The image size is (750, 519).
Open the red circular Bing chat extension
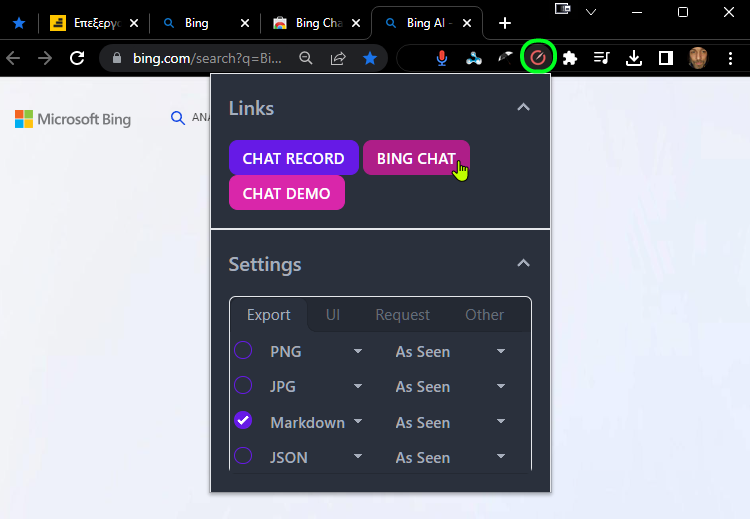click(538, 58)
